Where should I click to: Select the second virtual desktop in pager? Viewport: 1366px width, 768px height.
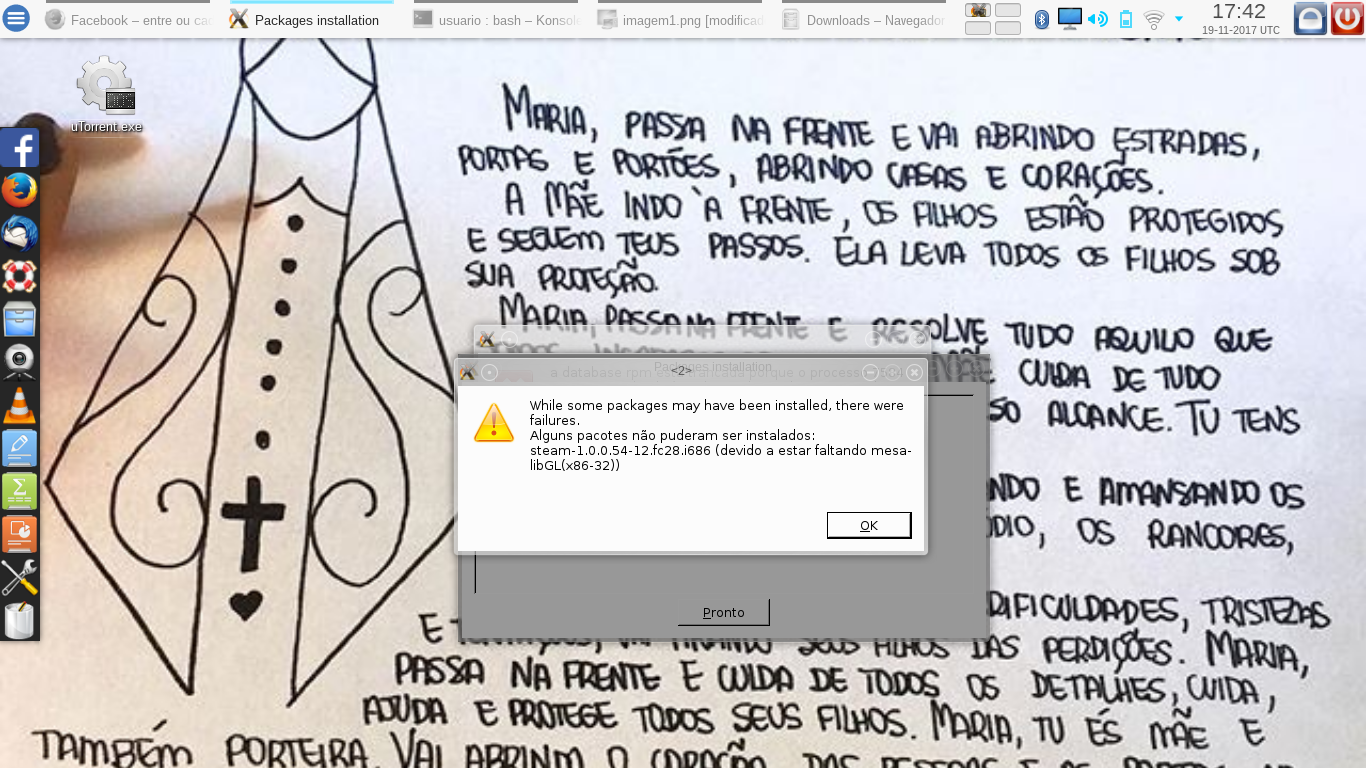click(x=1008, y=10)
